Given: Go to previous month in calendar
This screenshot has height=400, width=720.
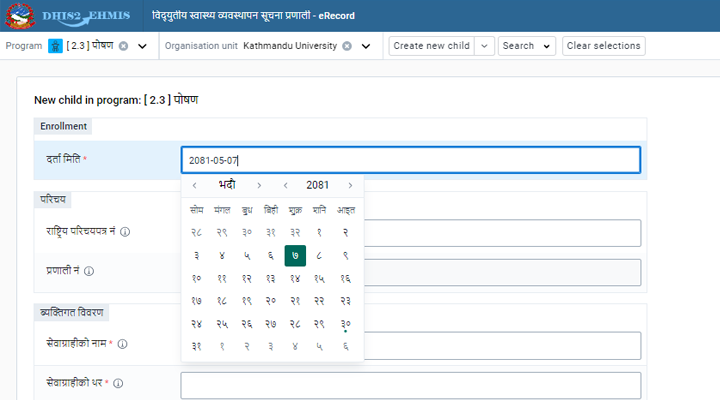Looking at the screenshot, I should tap(194, 185).
